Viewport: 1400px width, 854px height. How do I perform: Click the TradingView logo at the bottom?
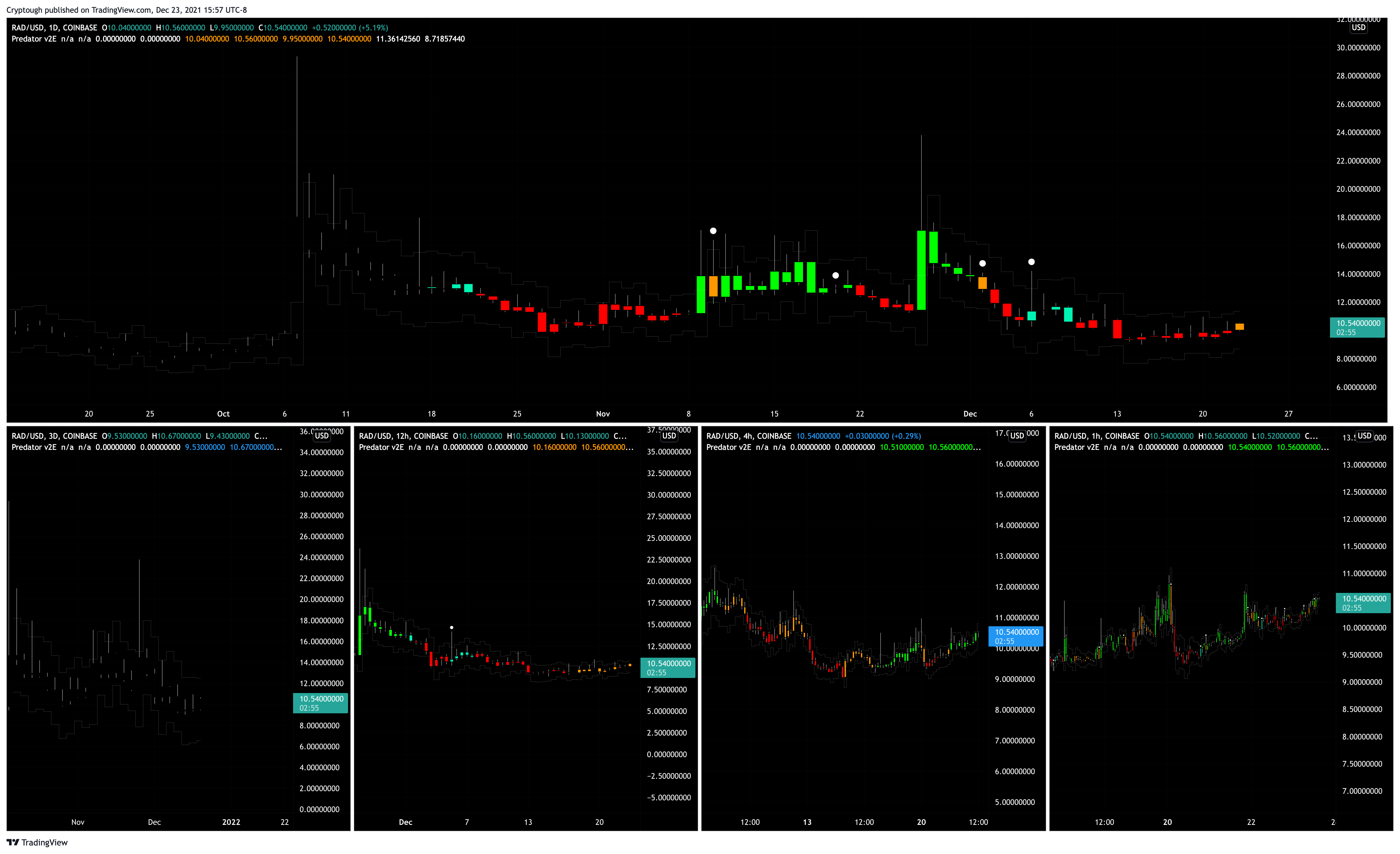click(x=37, y=842)
